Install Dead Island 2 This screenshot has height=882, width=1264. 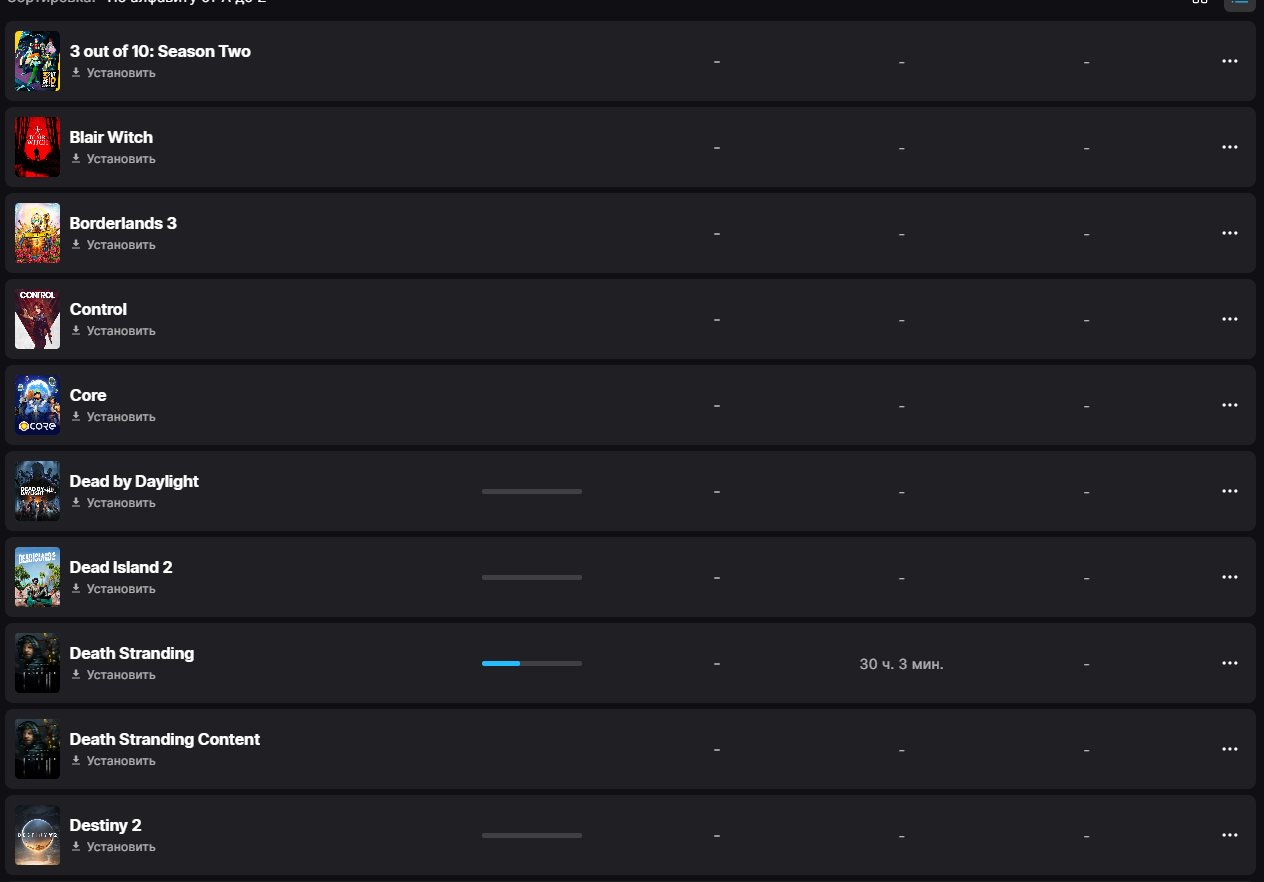coord(113,589)
